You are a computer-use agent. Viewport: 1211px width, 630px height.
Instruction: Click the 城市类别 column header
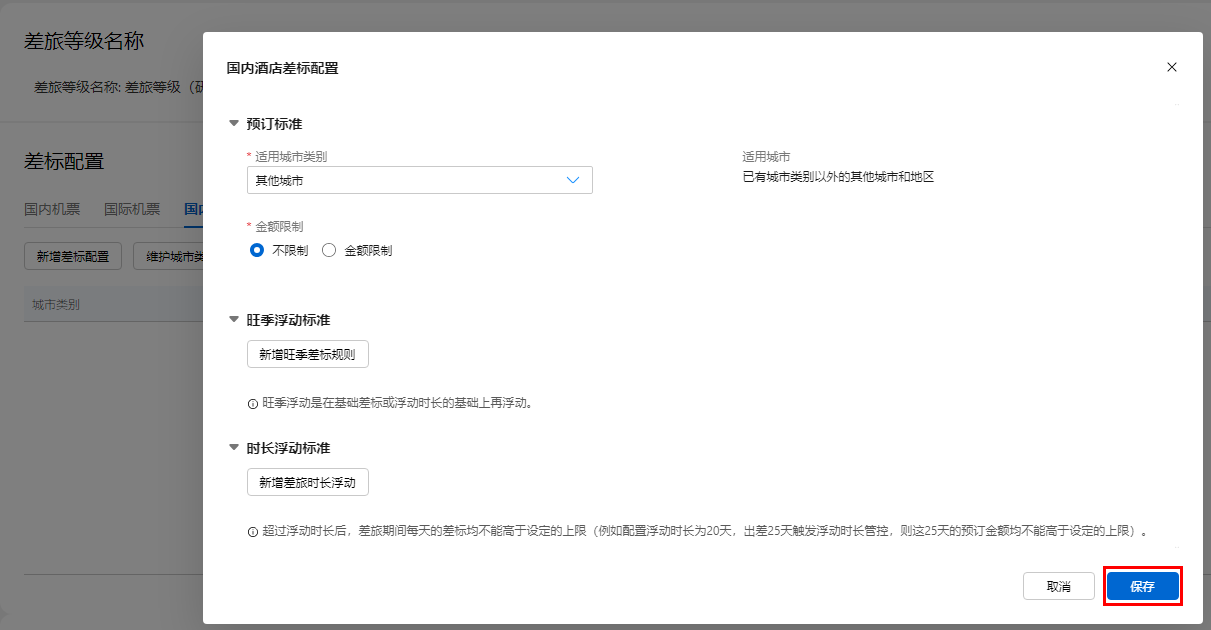56,304
